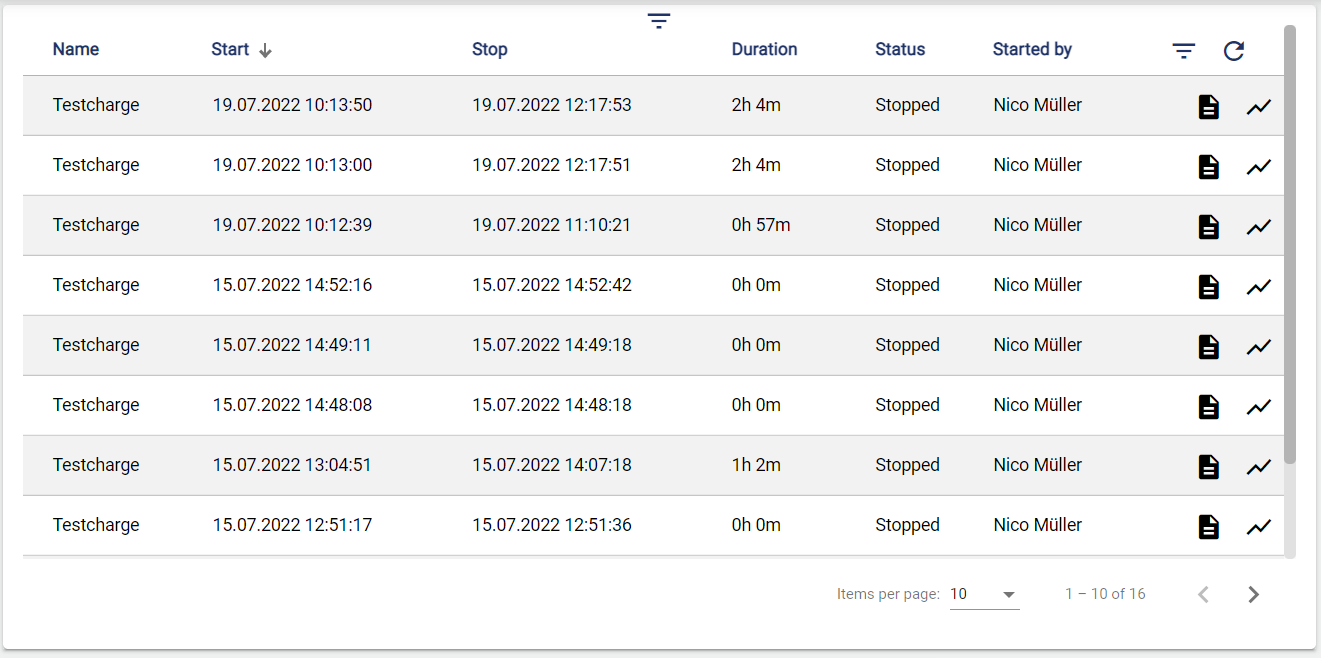Show trend chart for 10:13:50 charge
Image resolution: width=1321 pixels, height=658 pixels.
(x=1258, y=107)
